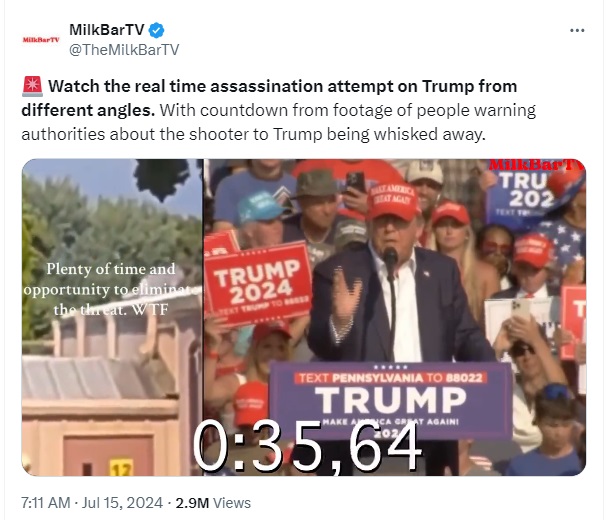Click the blue verified badge
Screen dimensions: 607x520
click(x=156, y=30)
